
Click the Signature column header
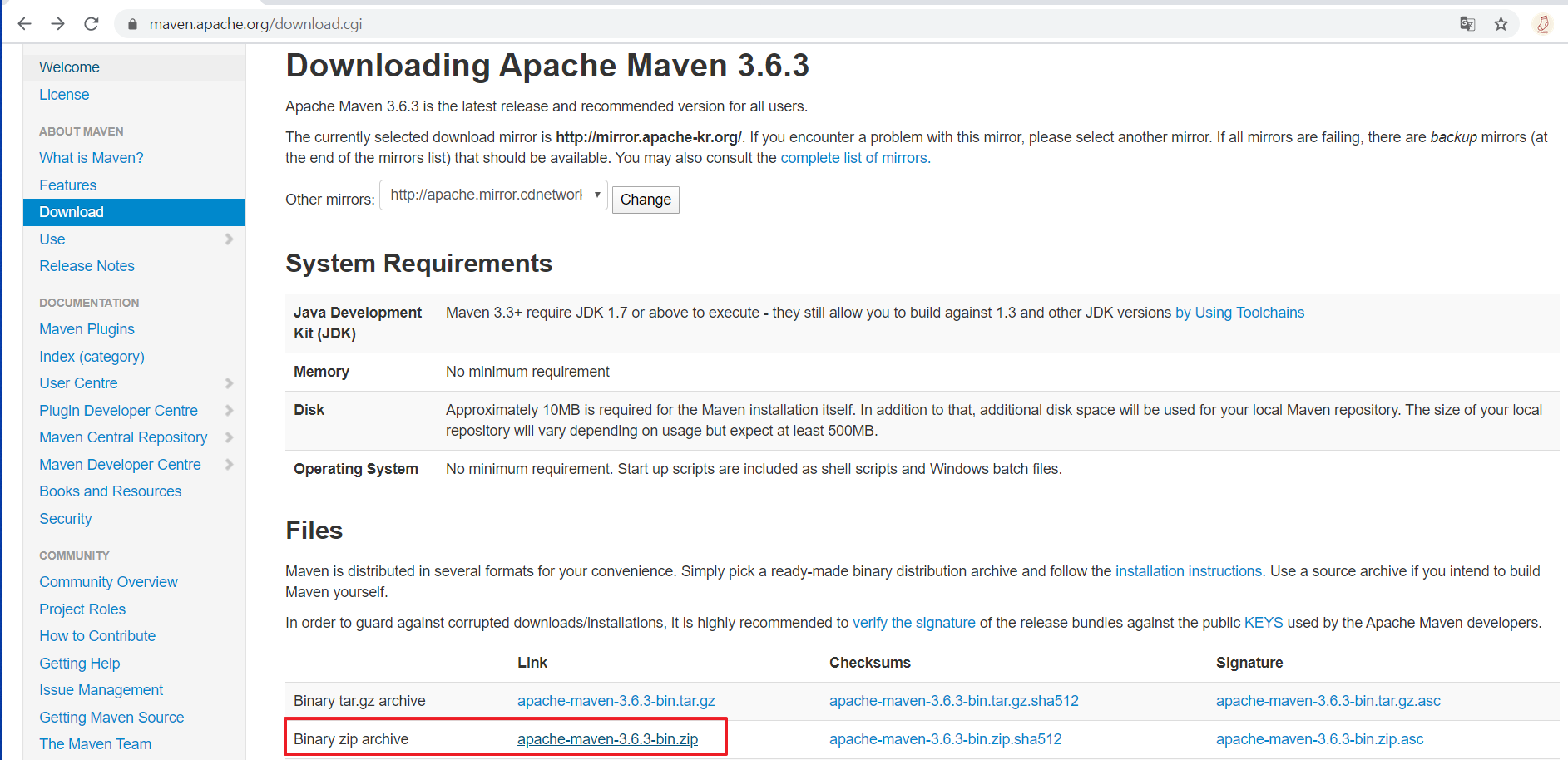[1249, 663]
